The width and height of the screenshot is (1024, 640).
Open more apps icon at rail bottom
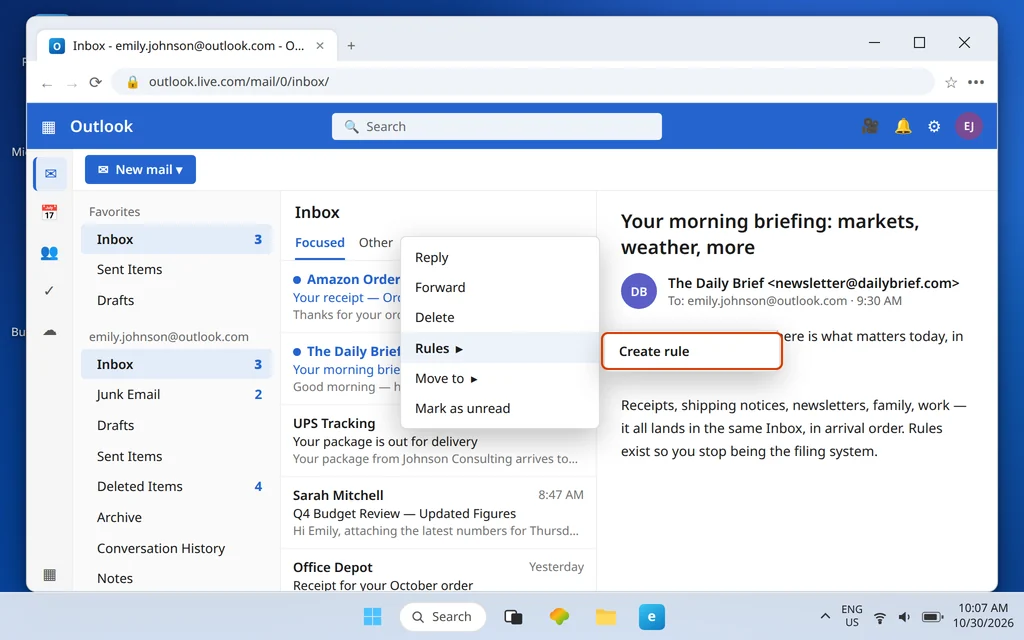(49, 575)
